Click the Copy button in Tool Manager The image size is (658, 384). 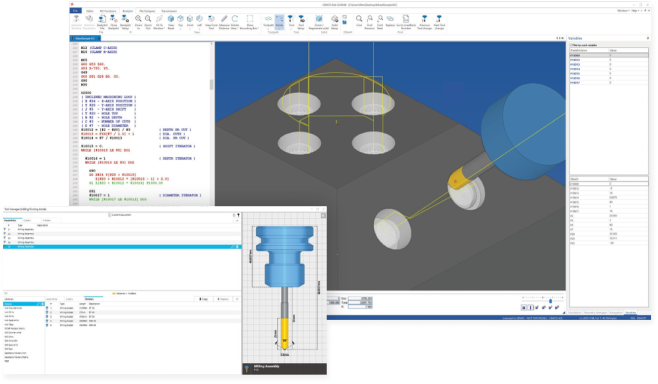tap(204, 299)
